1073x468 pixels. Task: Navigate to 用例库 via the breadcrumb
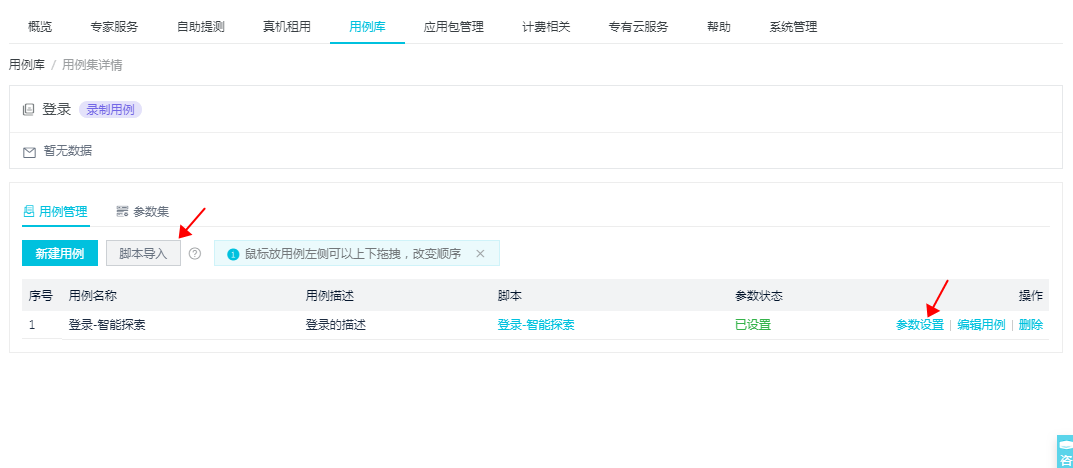(26, 65)
